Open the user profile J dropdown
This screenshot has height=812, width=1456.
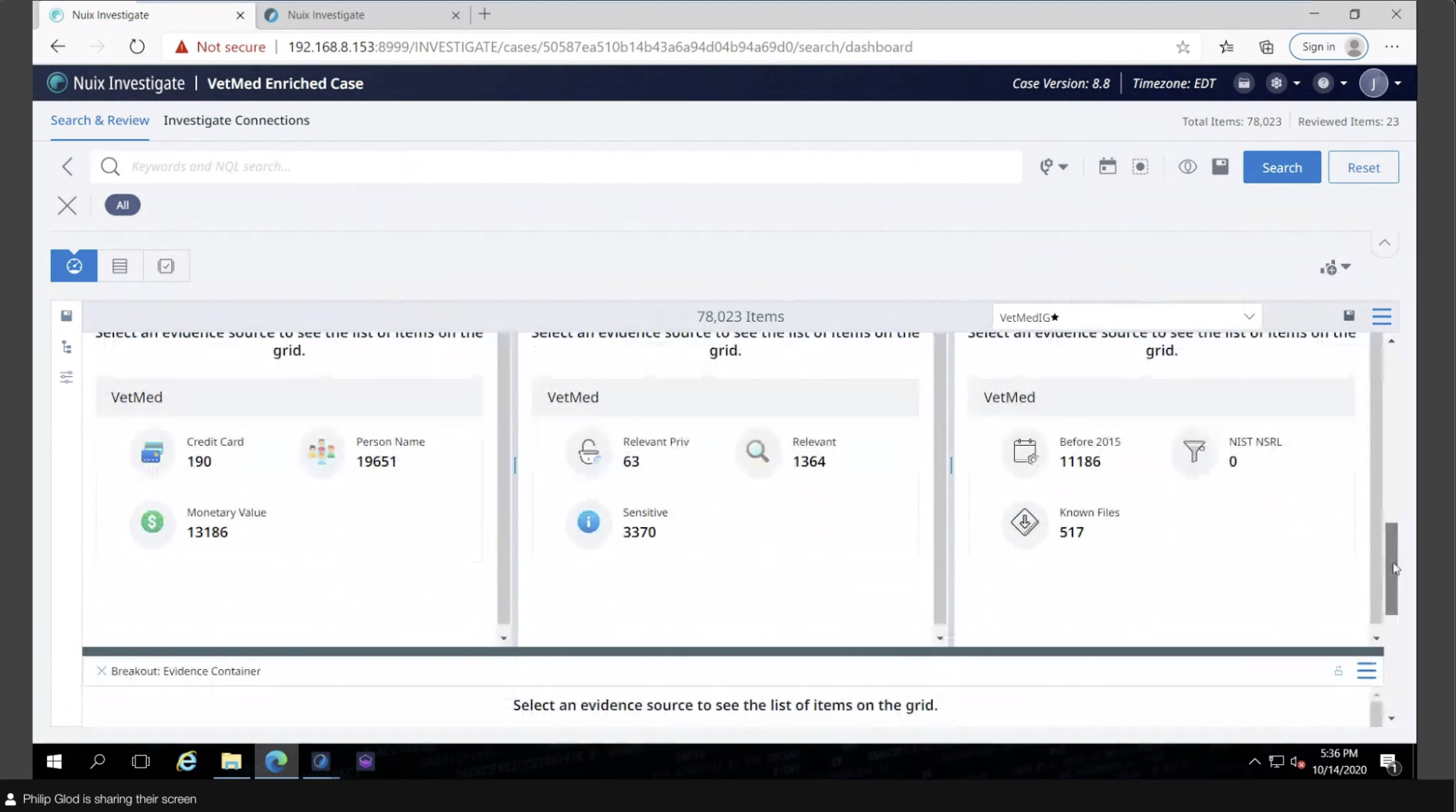pyautogui.click(x=1380, y=83)
